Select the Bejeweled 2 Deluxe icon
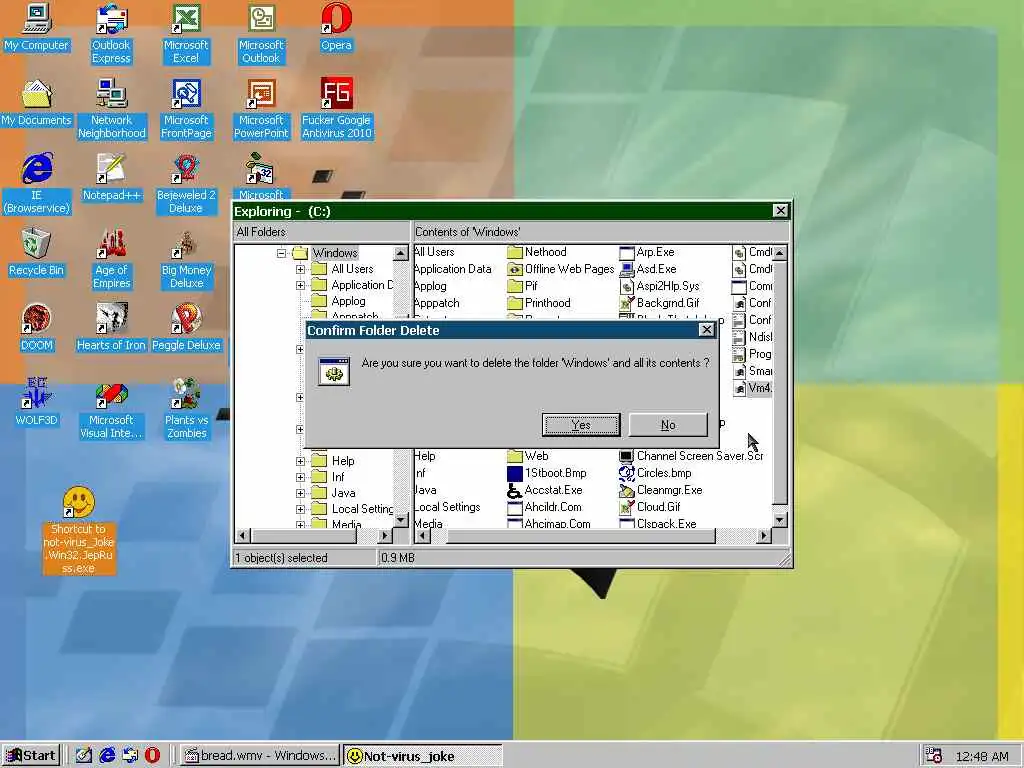This screenshot has width=1024, height=768. coord(185,184)
